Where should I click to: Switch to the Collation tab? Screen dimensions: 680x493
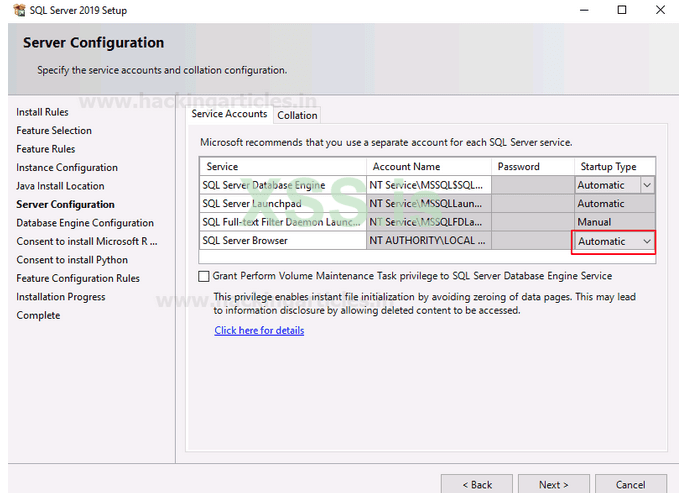pos(296,115)
